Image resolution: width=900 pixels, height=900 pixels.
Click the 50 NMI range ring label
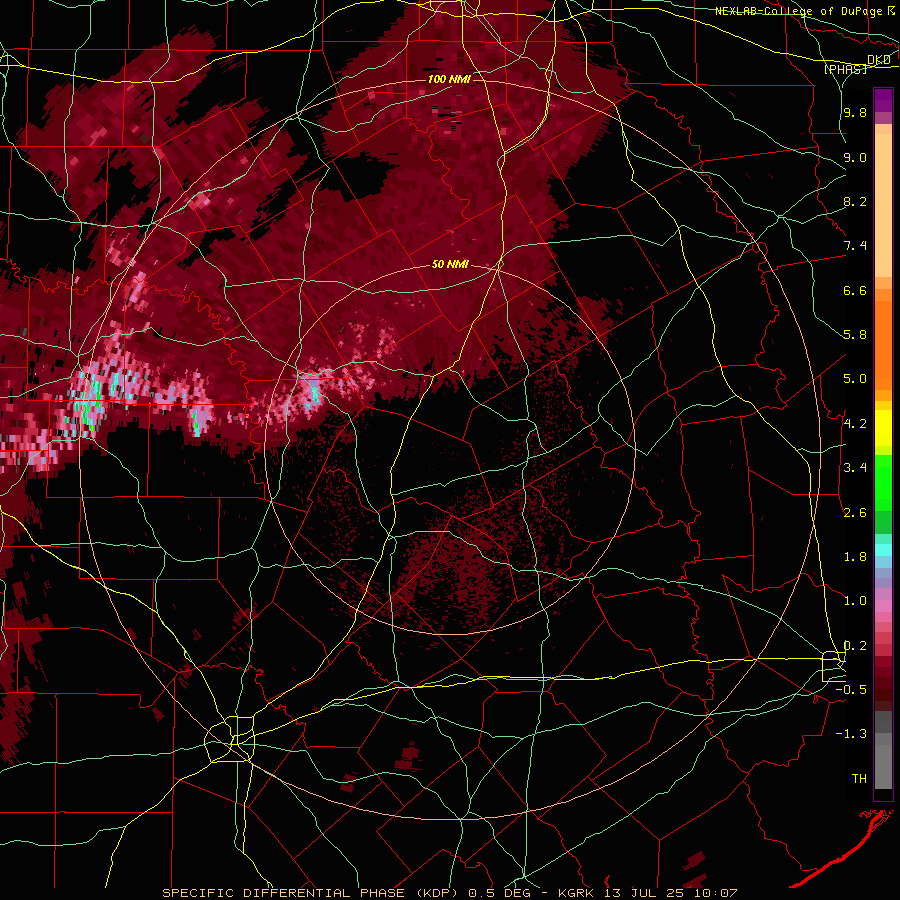tap(450, 264)
